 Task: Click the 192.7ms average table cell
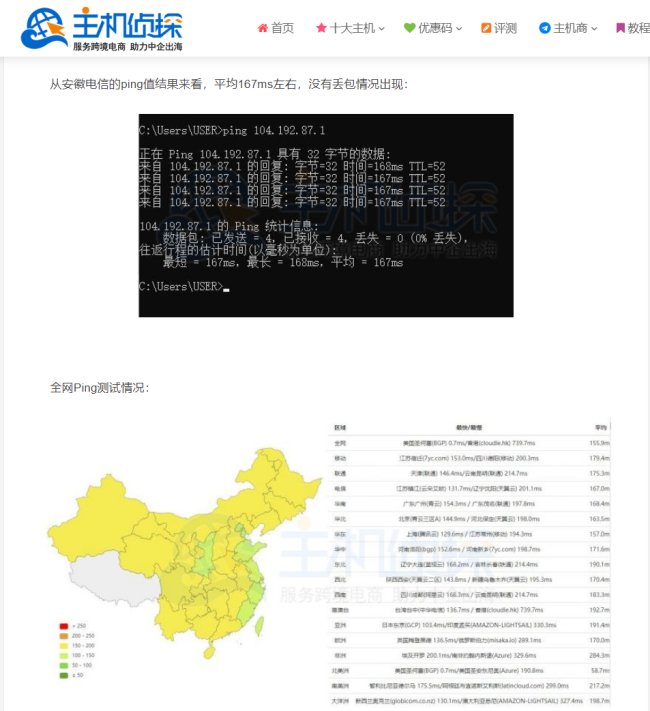[x=599, y=610]
